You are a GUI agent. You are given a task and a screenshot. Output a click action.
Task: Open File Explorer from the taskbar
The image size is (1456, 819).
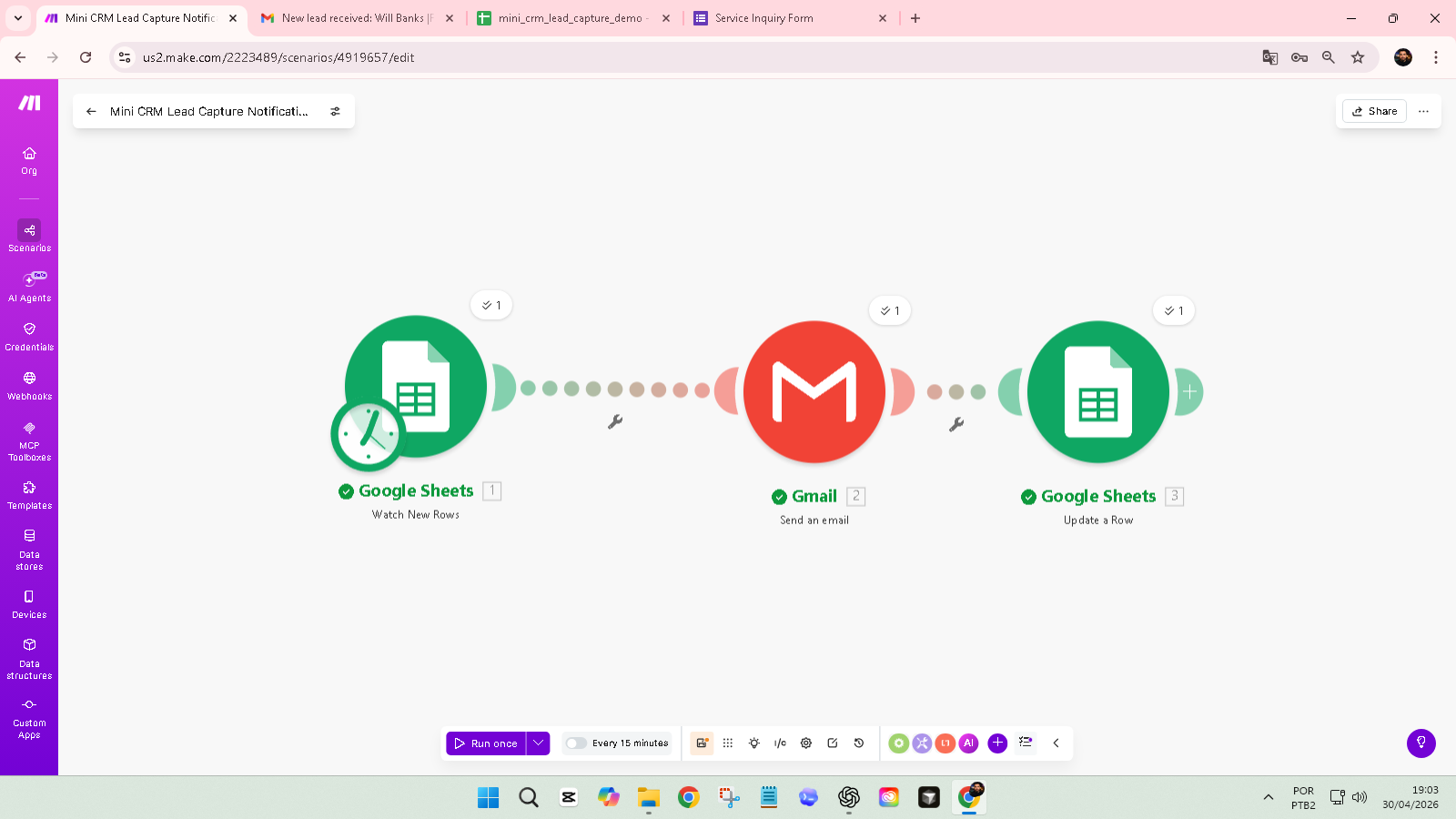pos(649,797)
